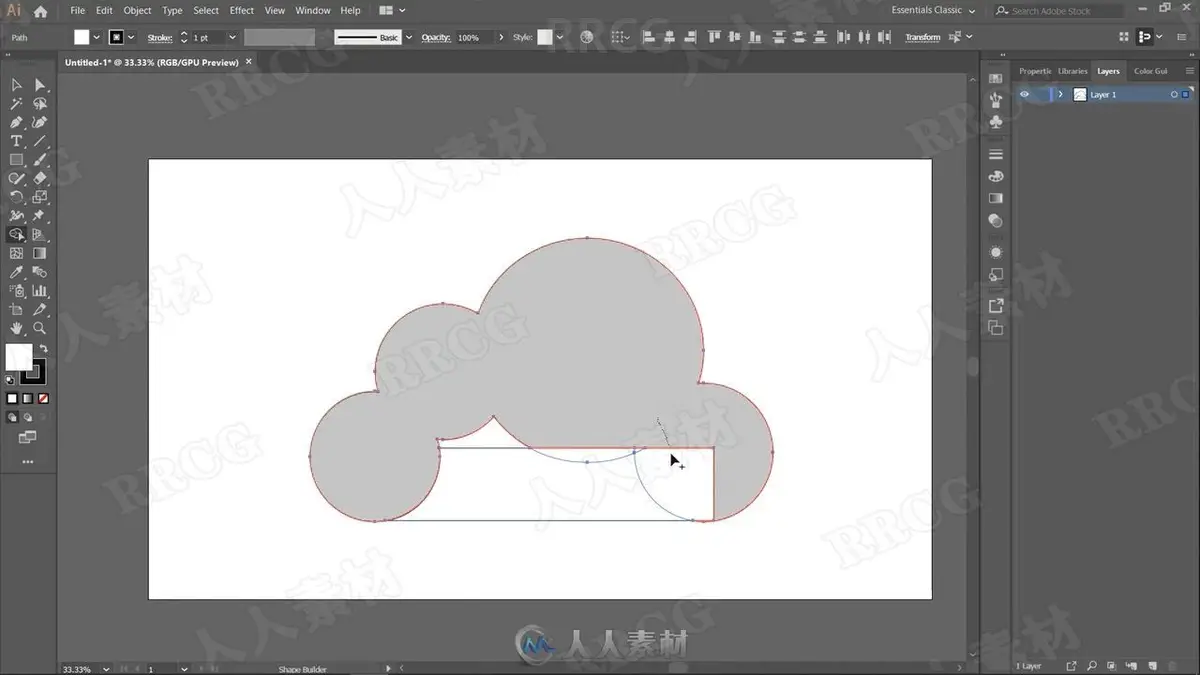Image resolution: width=1200 pixels, height=675 pixels.
Task: Switch to the Properties panel tab
Action: 1035,71
